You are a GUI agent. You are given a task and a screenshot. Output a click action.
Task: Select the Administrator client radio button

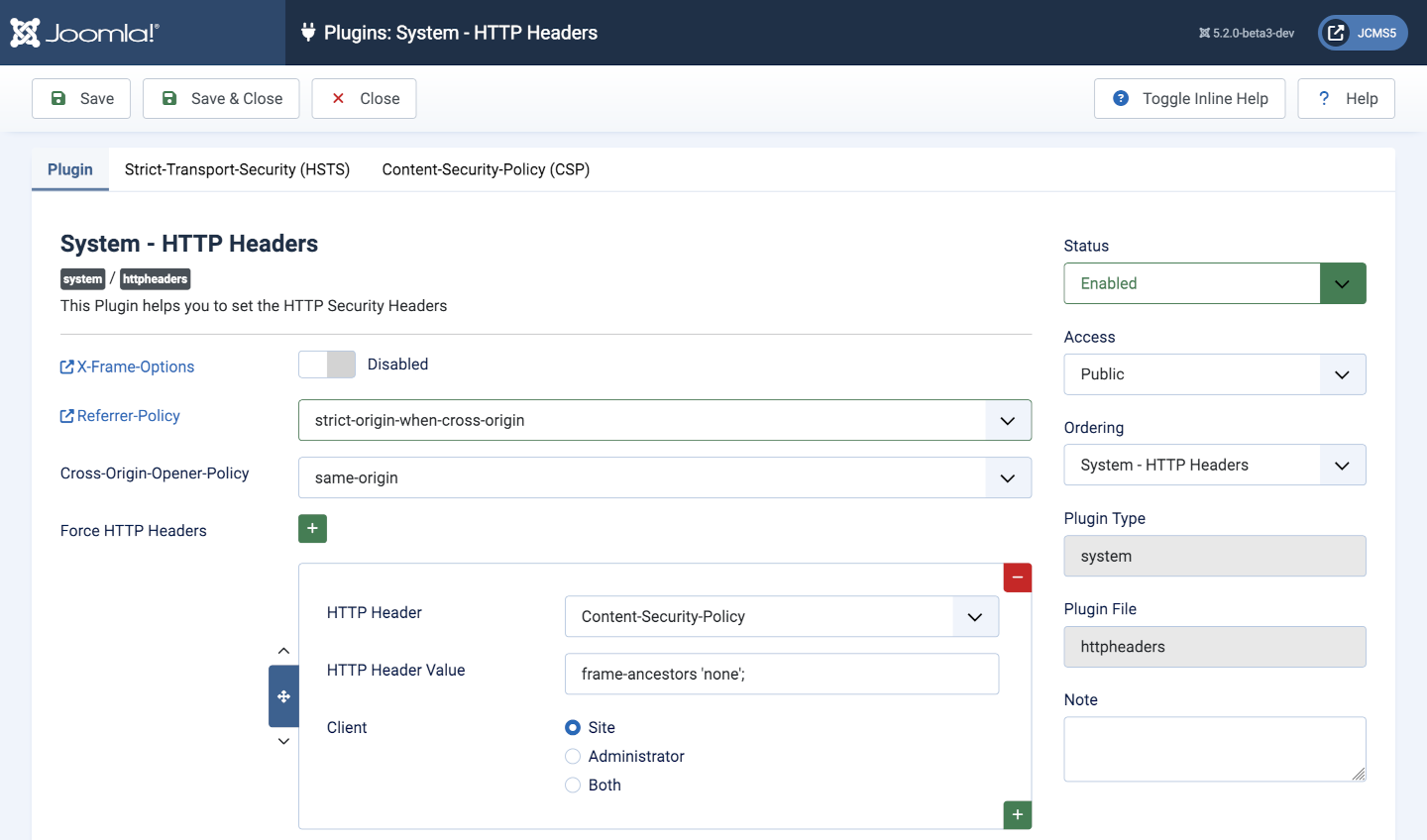coord(573,756)
